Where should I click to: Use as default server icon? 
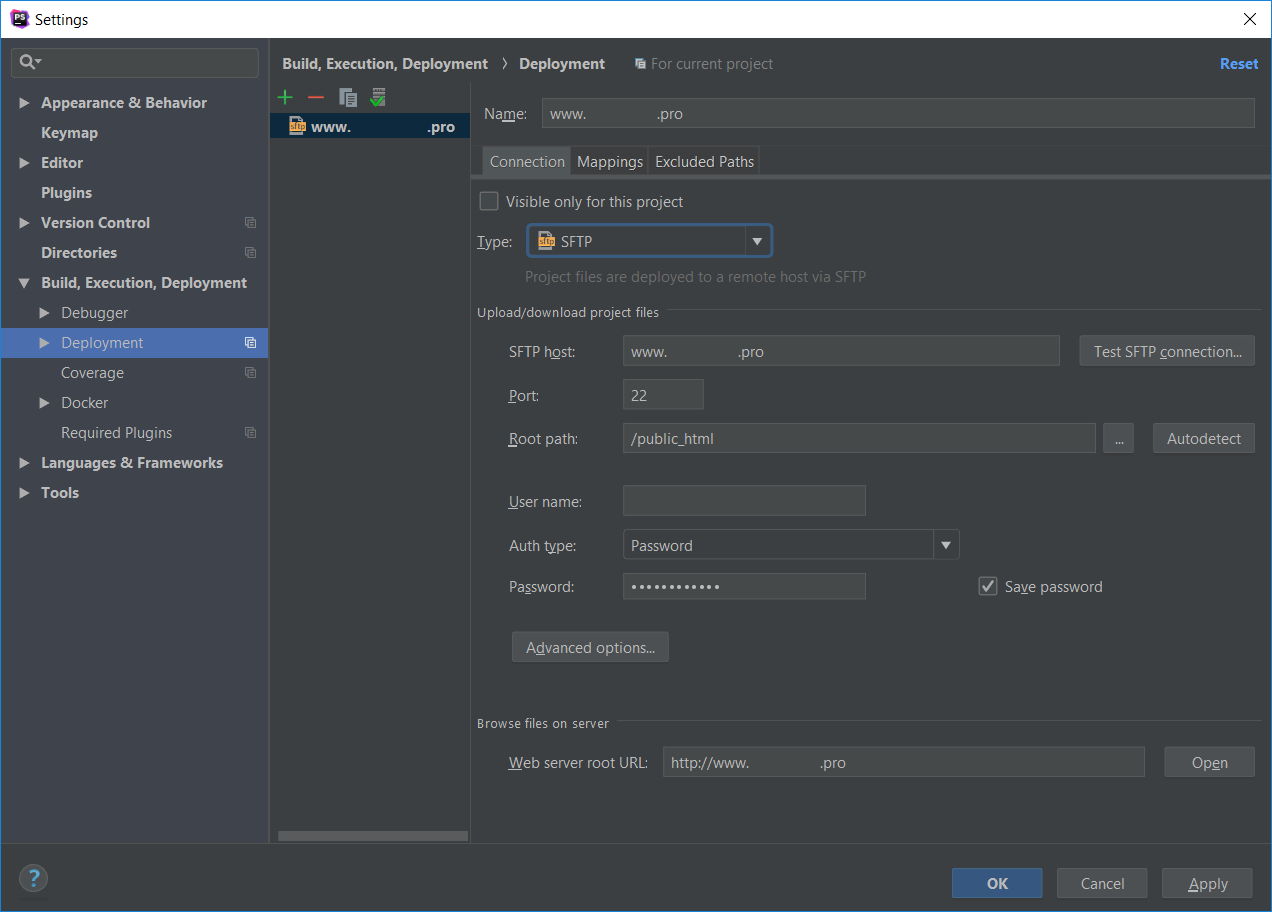point(378,97)
